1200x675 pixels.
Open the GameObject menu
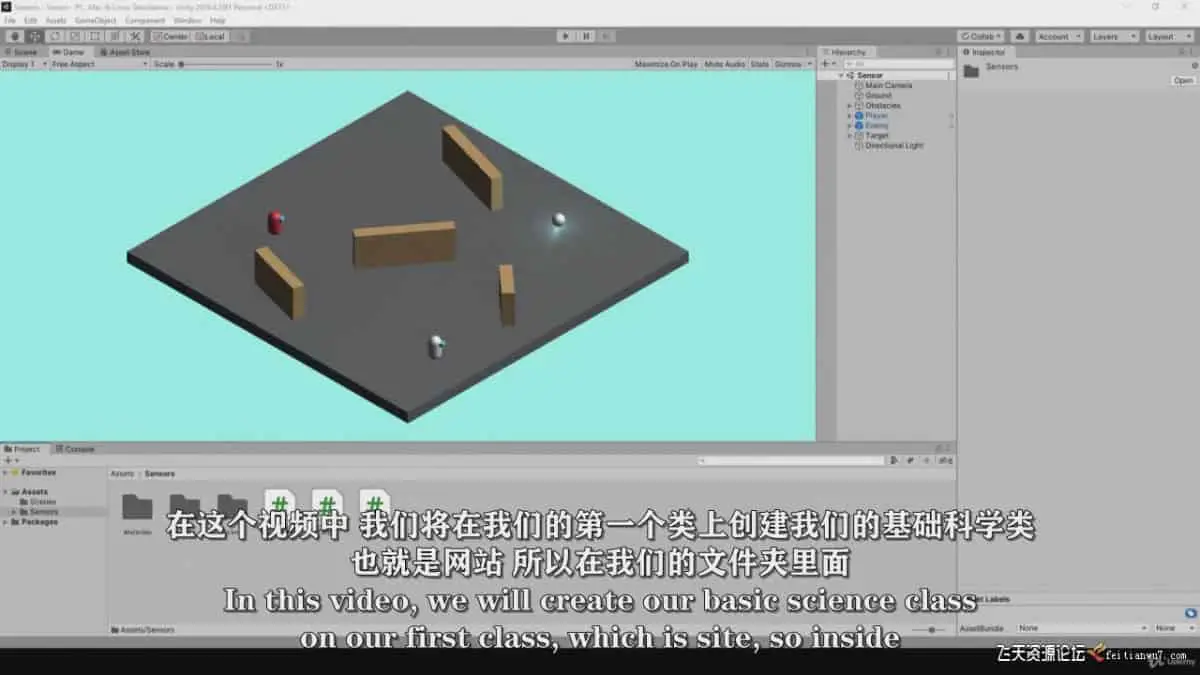[x=95, y=20]
